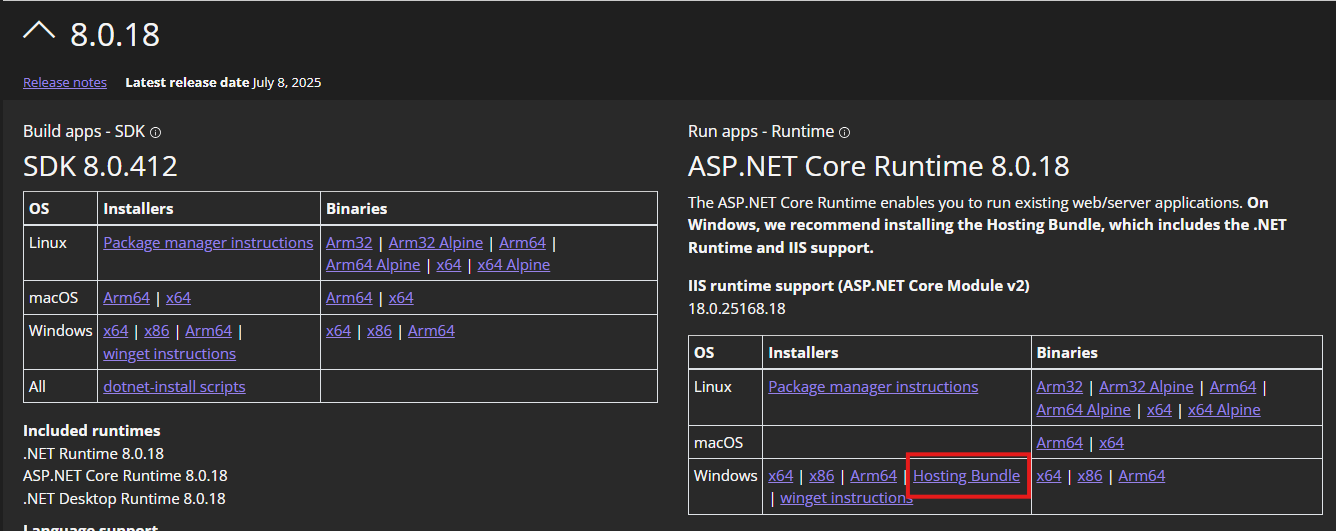
Task: Download Runtime Linux Arm64 Alpine binary
Action: coord(1084,409)
